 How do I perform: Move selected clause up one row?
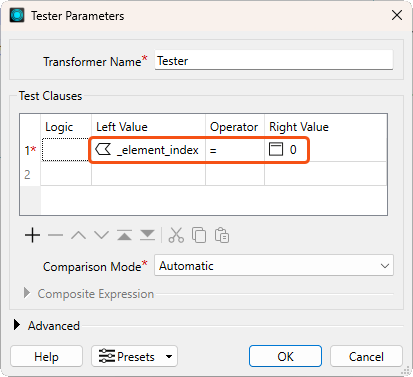tap(78, 235)
